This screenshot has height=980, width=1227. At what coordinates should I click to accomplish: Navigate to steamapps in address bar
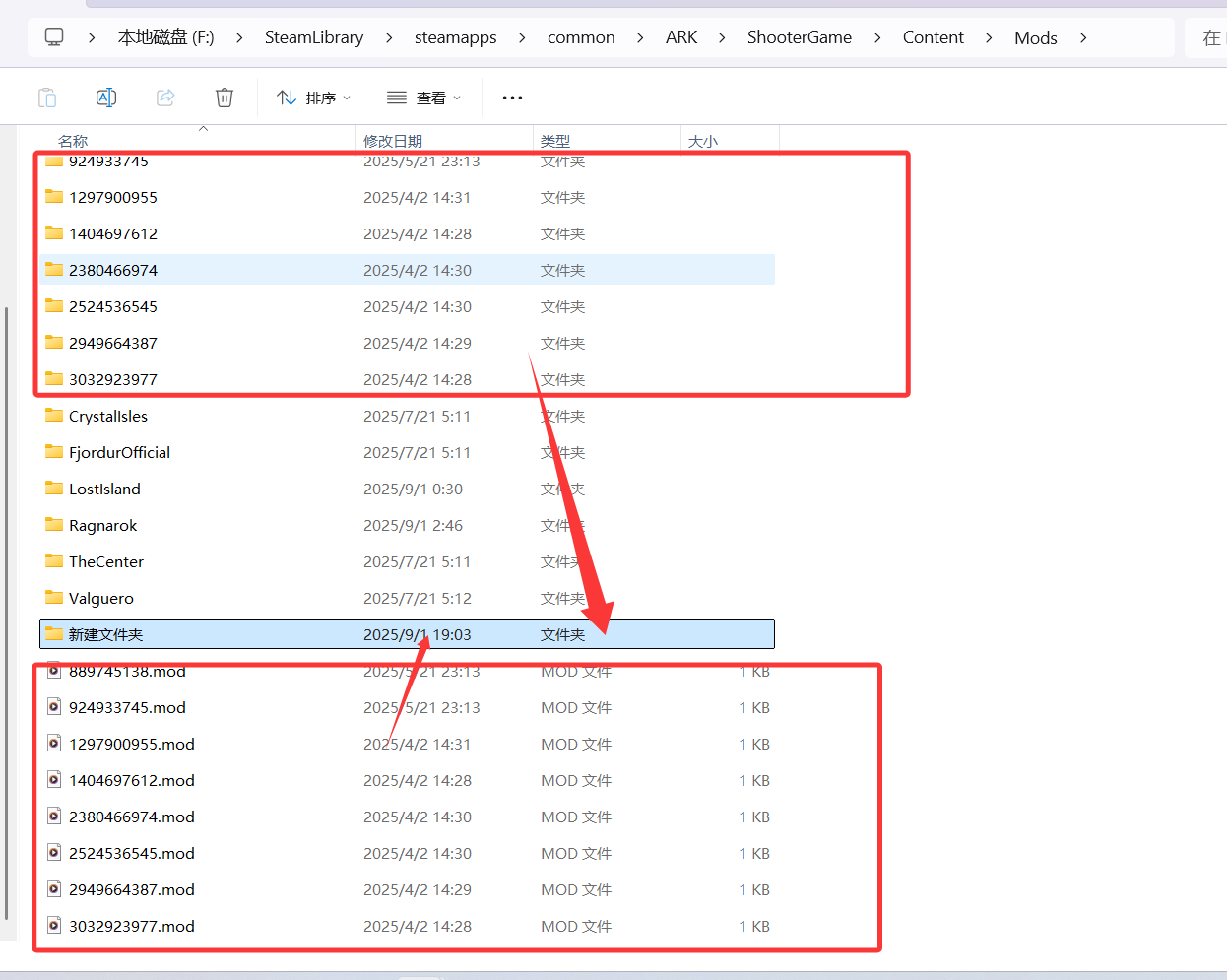pyautogui.click(x=455, y=37)
